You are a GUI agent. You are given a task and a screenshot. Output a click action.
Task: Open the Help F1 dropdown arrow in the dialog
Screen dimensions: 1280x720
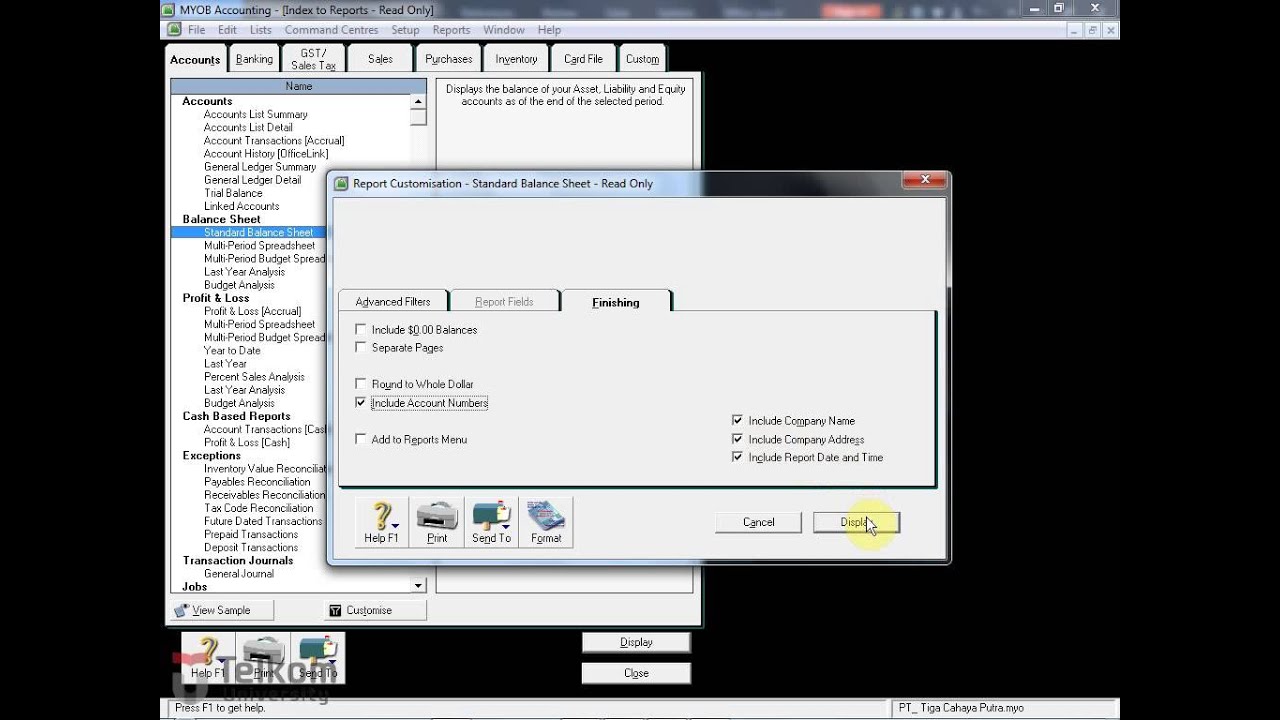[x=396, y=524]
